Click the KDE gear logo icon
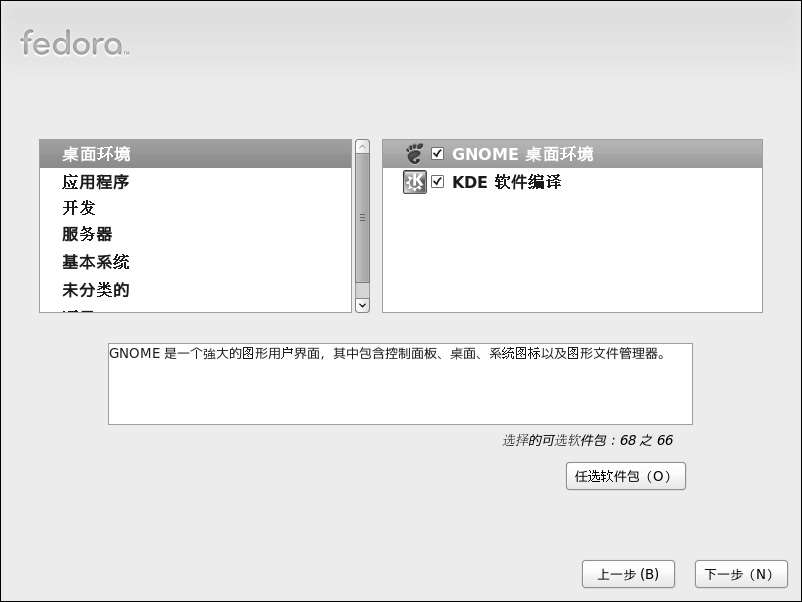 [x=414, y=182]
